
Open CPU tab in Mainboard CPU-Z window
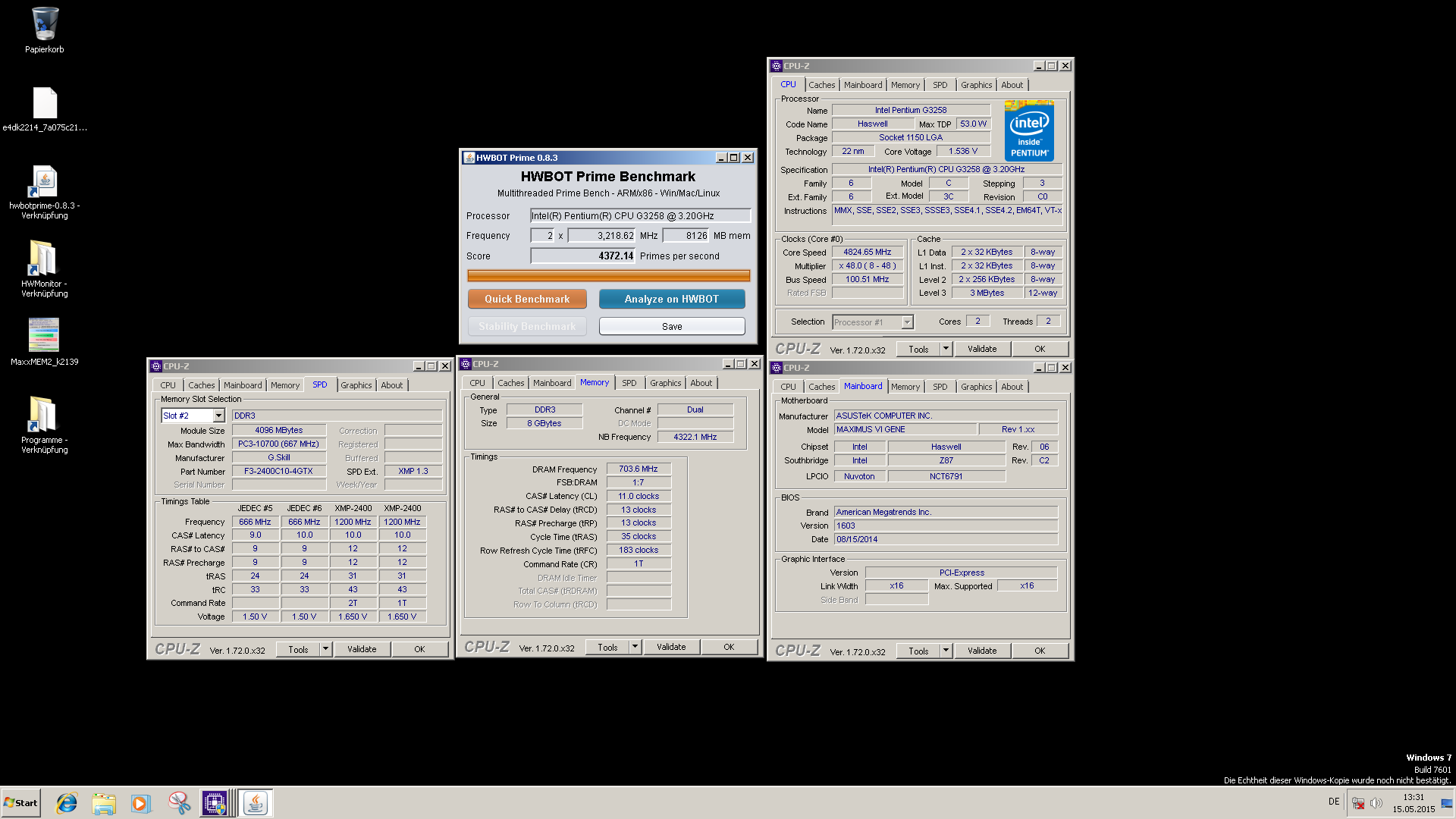(789, 387)
